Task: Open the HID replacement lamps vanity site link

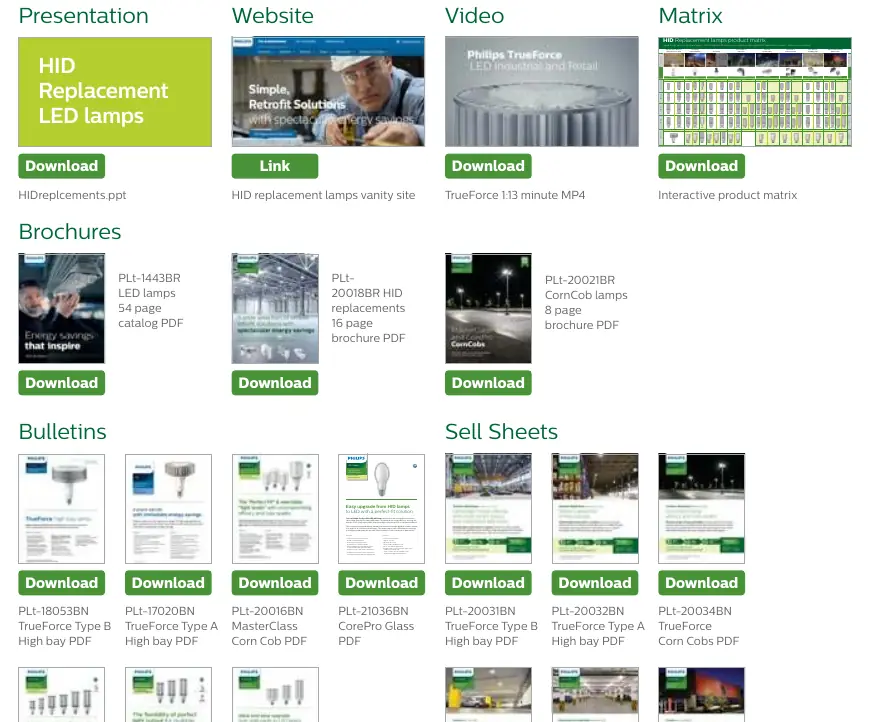Action: tap(275, 166)
